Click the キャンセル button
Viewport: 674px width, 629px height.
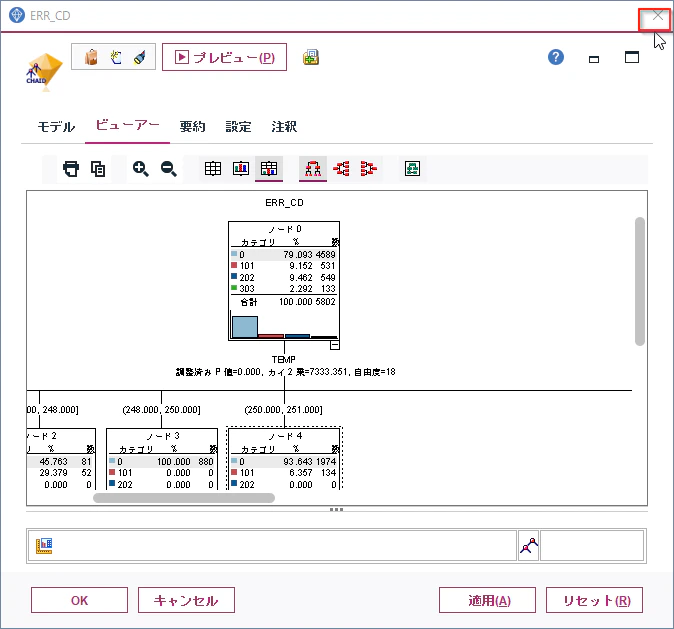coord(186,600)
